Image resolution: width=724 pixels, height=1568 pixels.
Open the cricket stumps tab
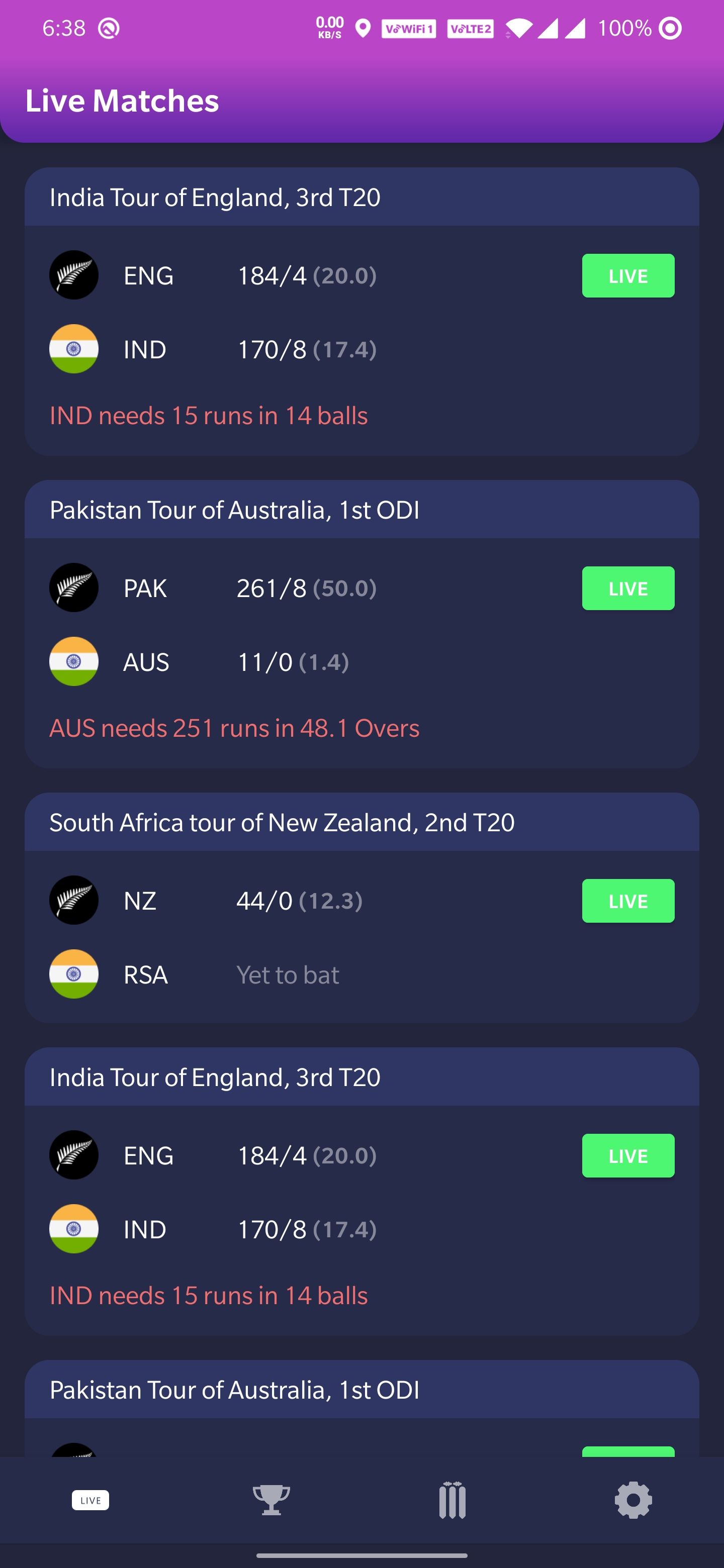pyautogui.click(x=452, y=1500)
